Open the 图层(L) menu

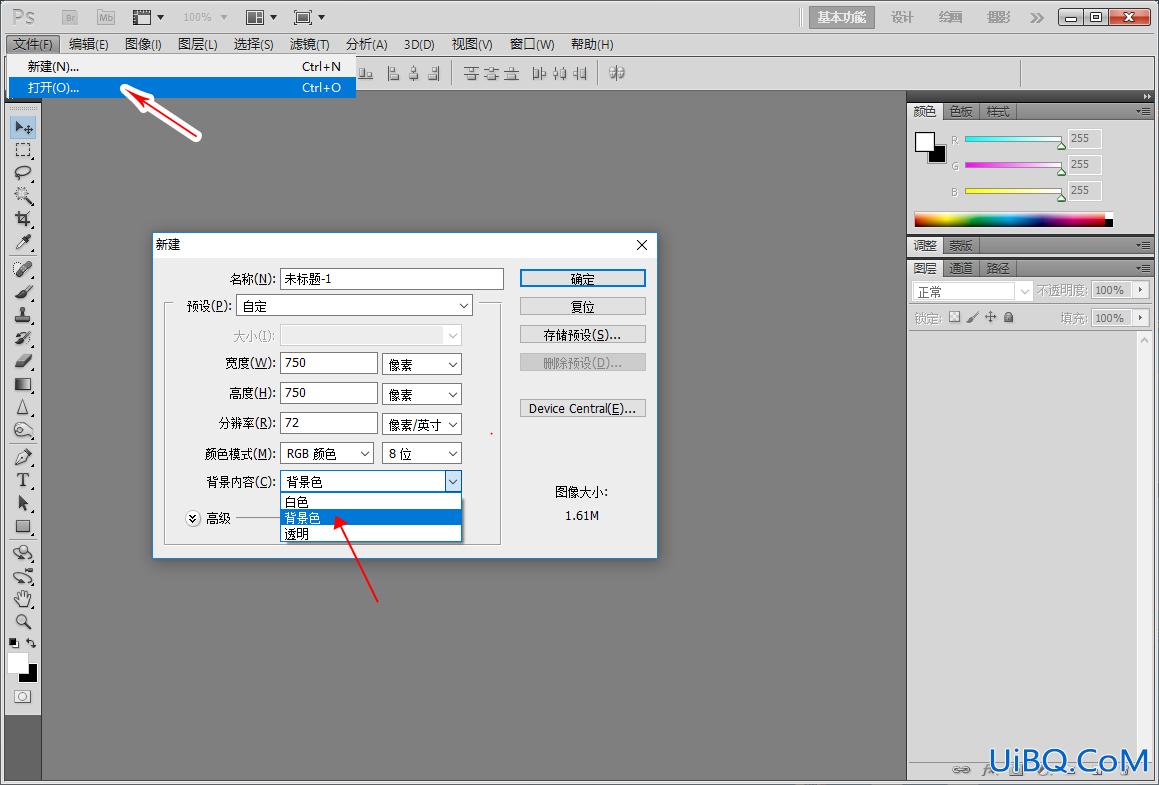tap(197, 44)
